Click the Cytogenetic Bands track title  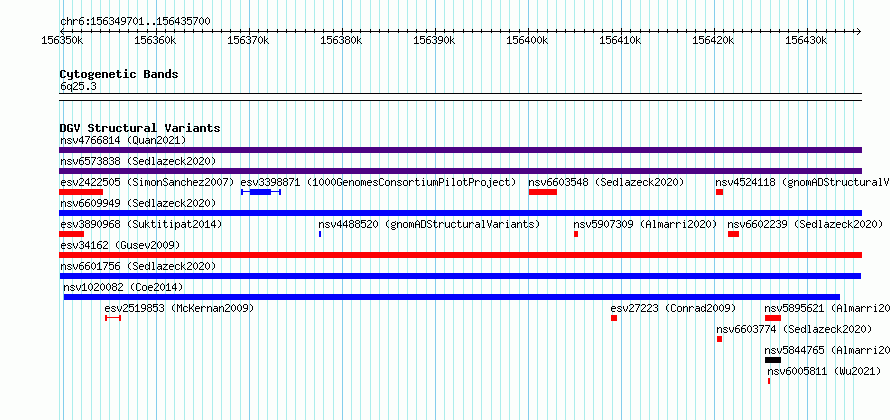coord(119,74)
